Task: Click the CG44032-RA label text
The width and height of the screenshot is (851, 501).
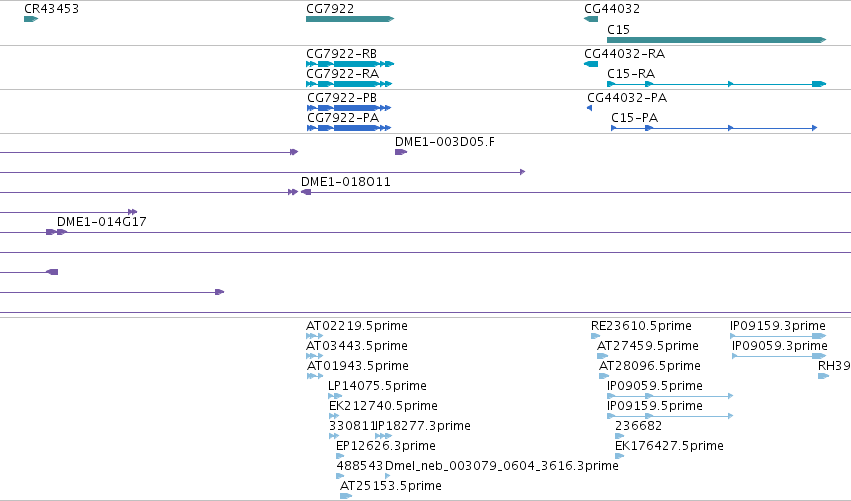Action: [625, 54]
